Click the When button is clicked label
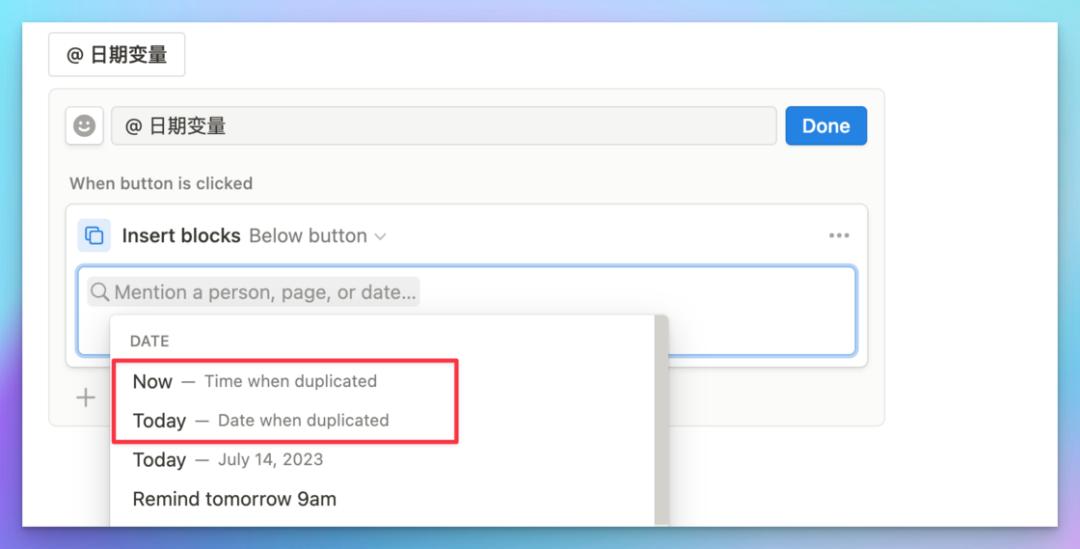 (x=161, y=183)
